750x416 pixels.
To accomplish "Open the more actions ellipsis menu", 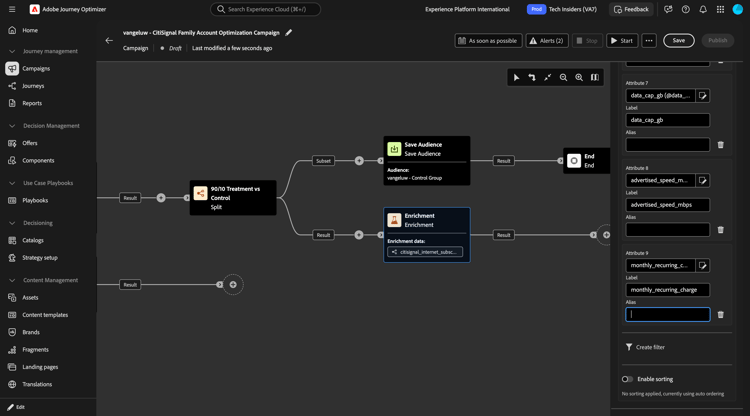I will tap(649, 41).
